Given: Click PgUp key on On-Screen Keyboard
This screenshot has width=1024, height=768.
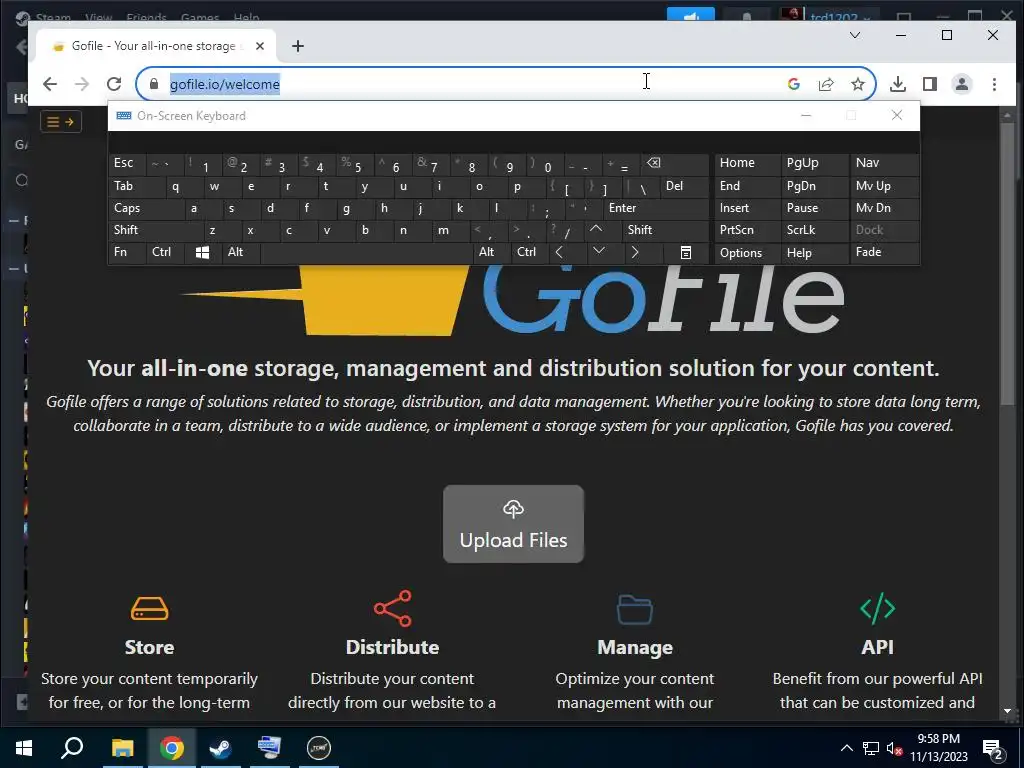Looking at the screenshot, I should (814, 163).
